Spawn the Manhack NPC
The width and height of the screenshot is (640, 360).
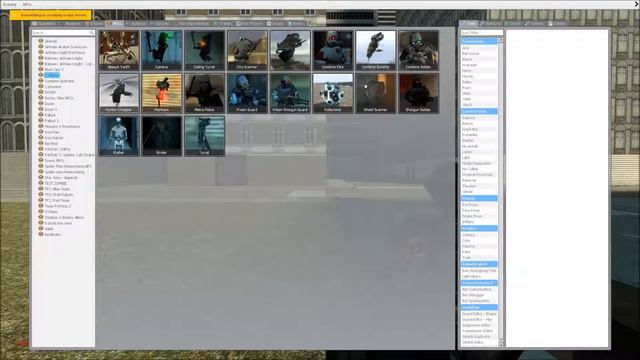162,93
